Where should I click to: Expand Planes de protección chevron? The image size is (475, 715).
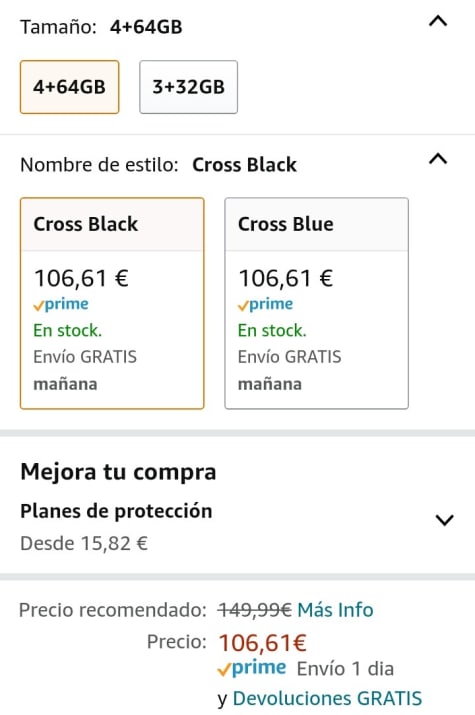coord(444,520)
